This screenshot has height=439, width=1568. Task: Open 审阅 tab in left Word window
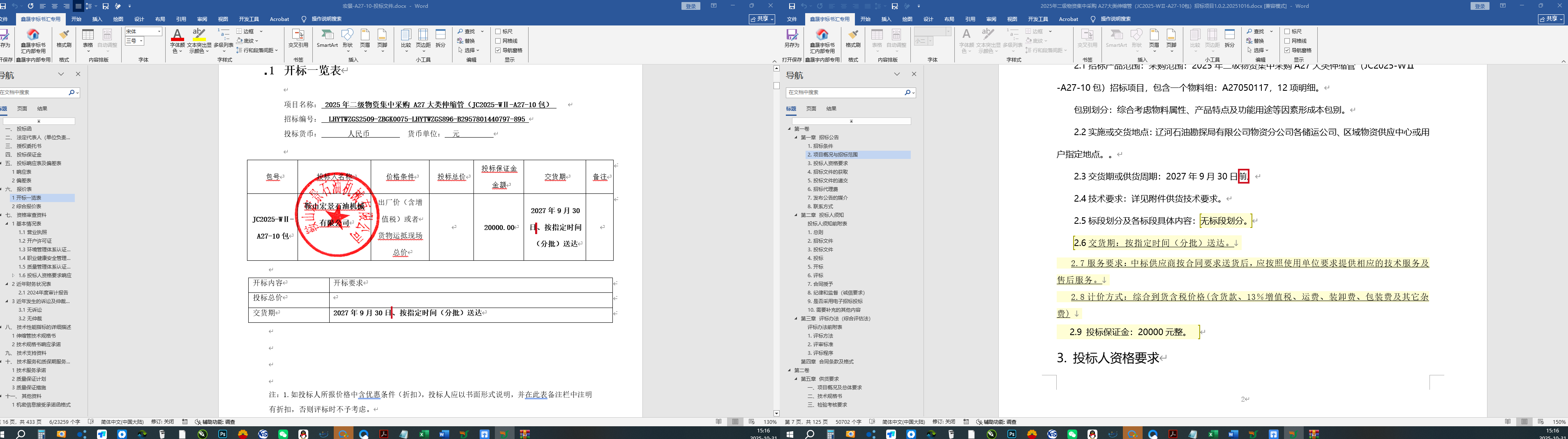pyautogui.click(x=202, y=19)
